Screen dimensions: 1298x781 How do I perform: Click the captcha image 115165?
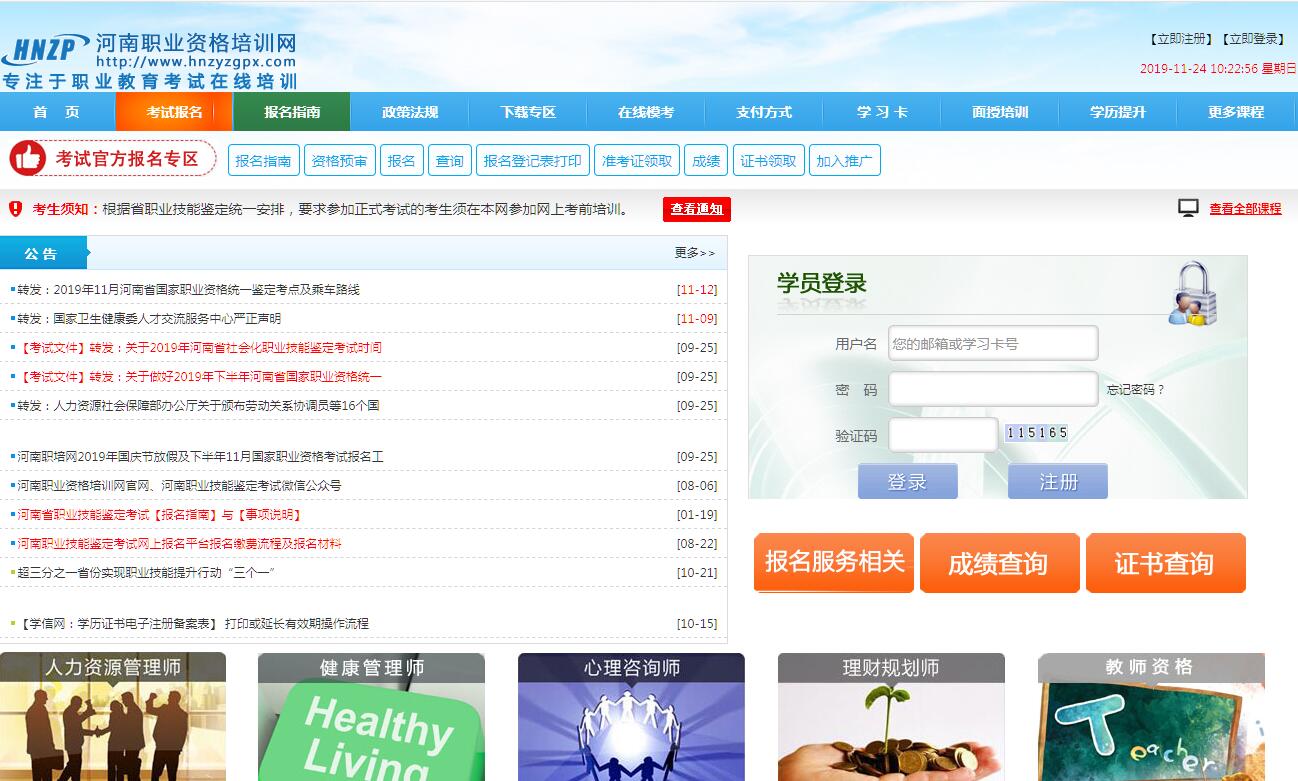[1036, 433]
